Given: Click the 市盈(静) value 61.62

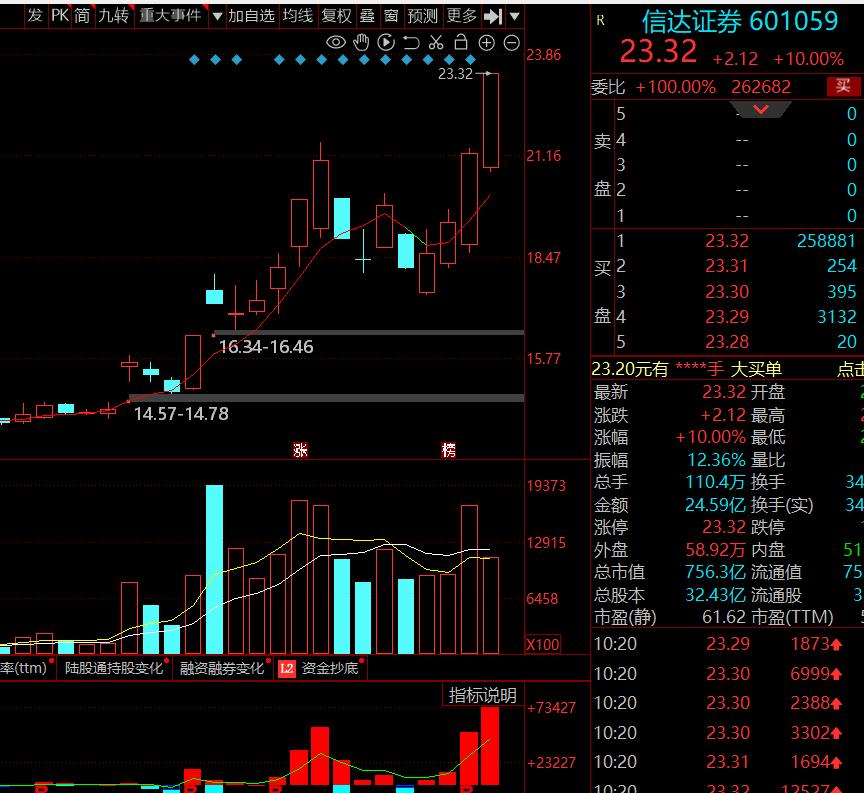Looking at the screenshot, I should coord(723,617).
